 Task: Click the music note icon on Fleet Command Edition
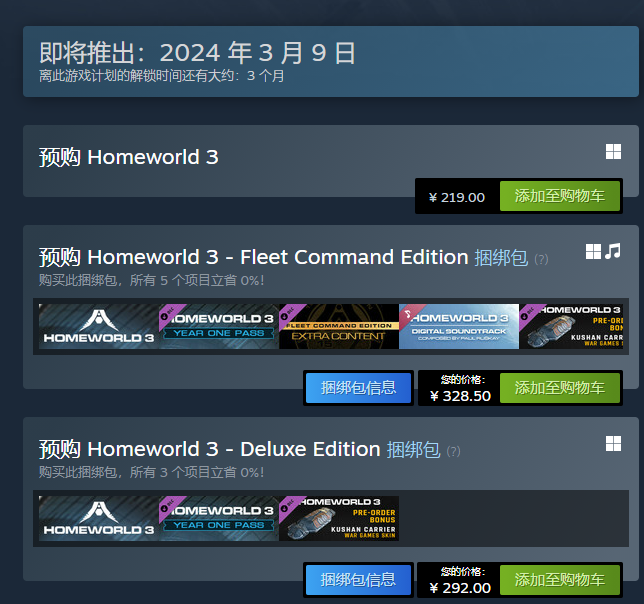click(x=613, y=251)
